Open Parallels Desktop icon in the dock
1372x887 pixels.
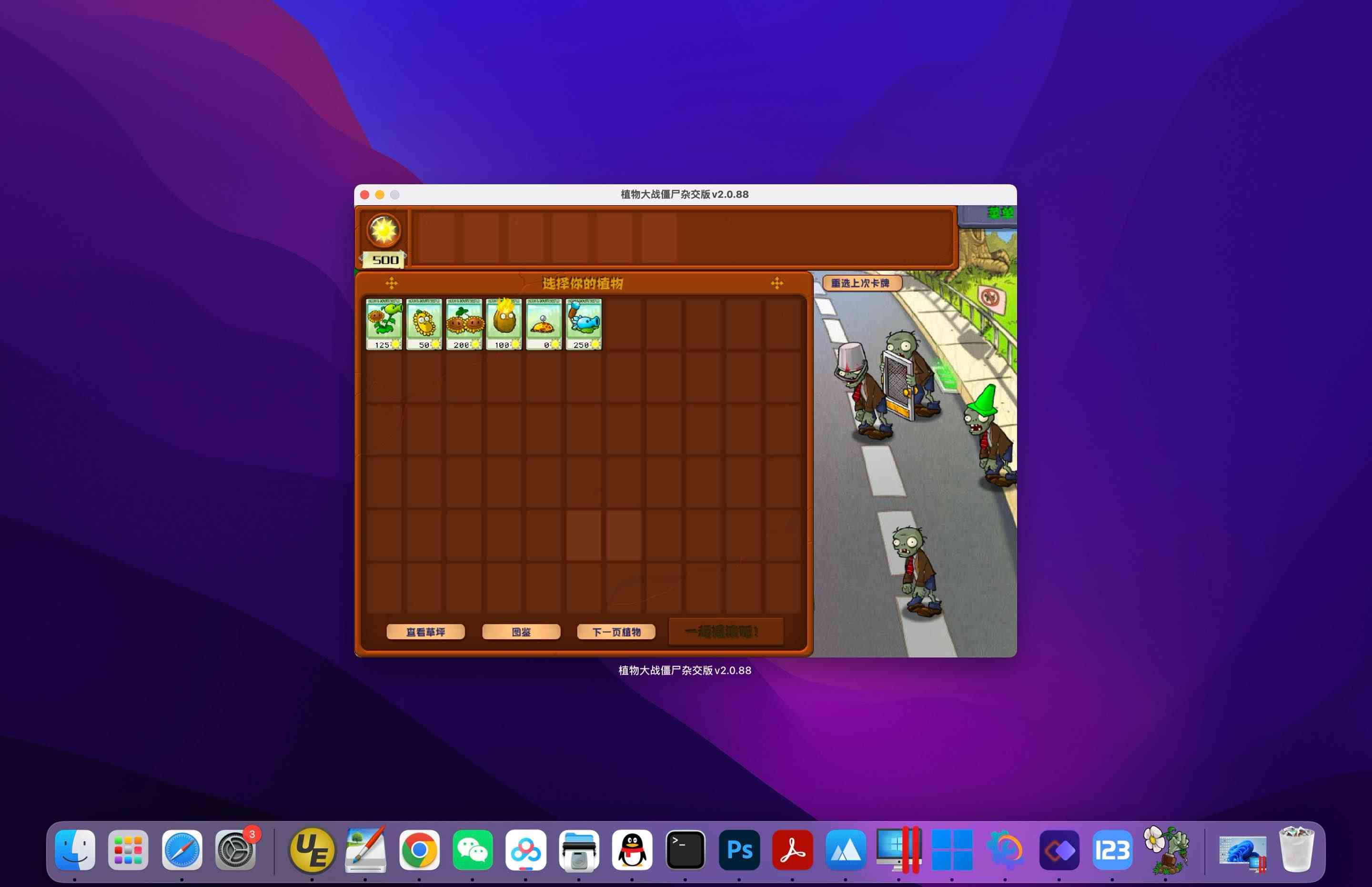click(x=899, y=850)
